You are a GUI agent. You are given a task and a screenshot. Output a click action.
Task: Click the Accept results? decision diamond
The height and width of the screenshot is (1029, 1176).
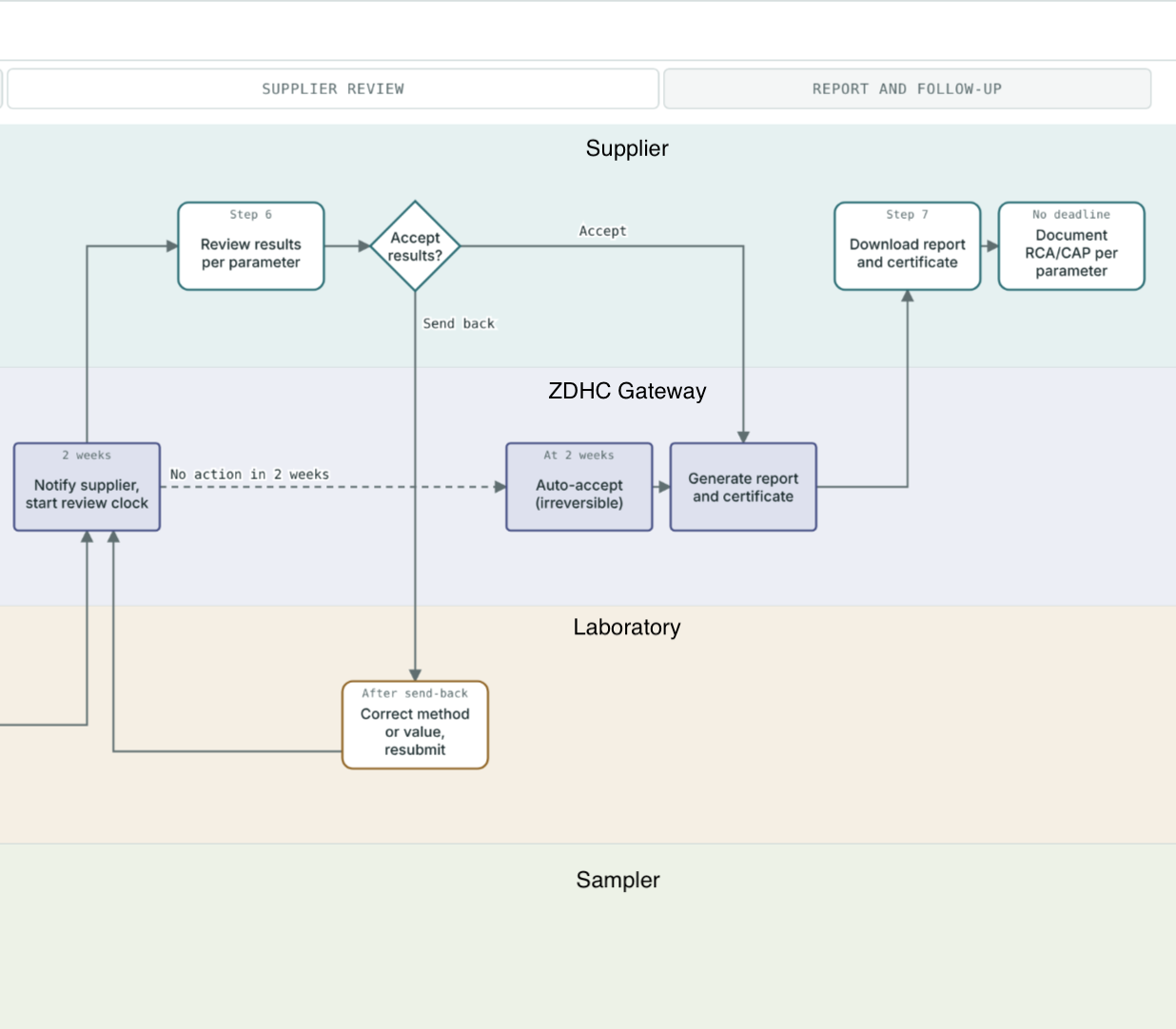click(x=415, y=246)
